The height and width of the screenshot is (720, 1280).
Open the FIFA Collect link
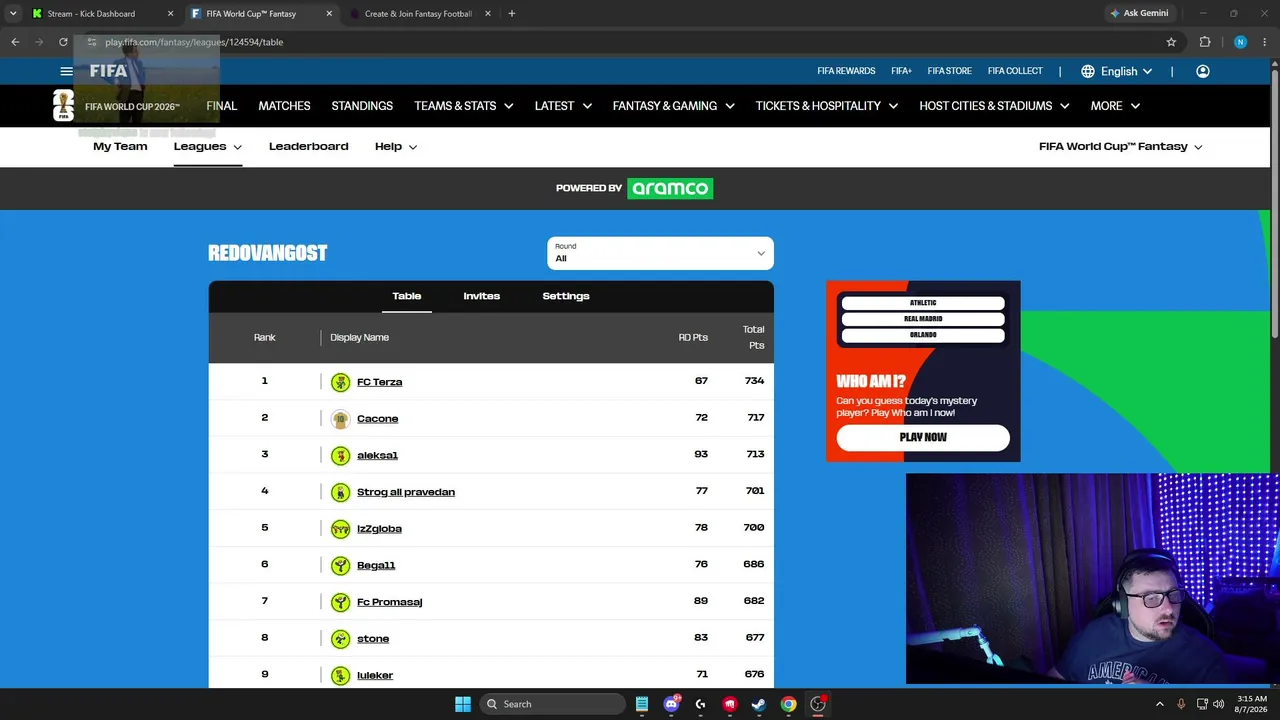[1015, 71]
